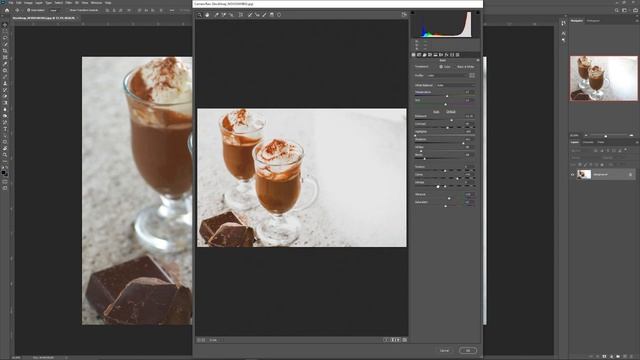Open the Profile dropdown in Camera Raw
Image resolution: width=640 pixels, height=360 pixels.
447,76
